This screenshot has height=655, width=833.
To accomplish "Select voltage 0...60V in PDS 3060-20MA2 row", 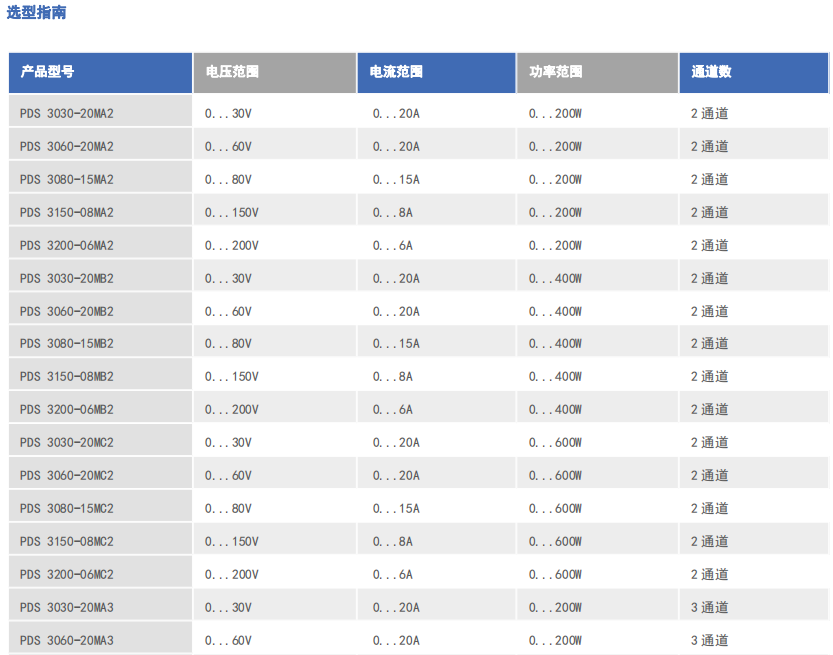I will pyautogui.click(x=228, y=147).
